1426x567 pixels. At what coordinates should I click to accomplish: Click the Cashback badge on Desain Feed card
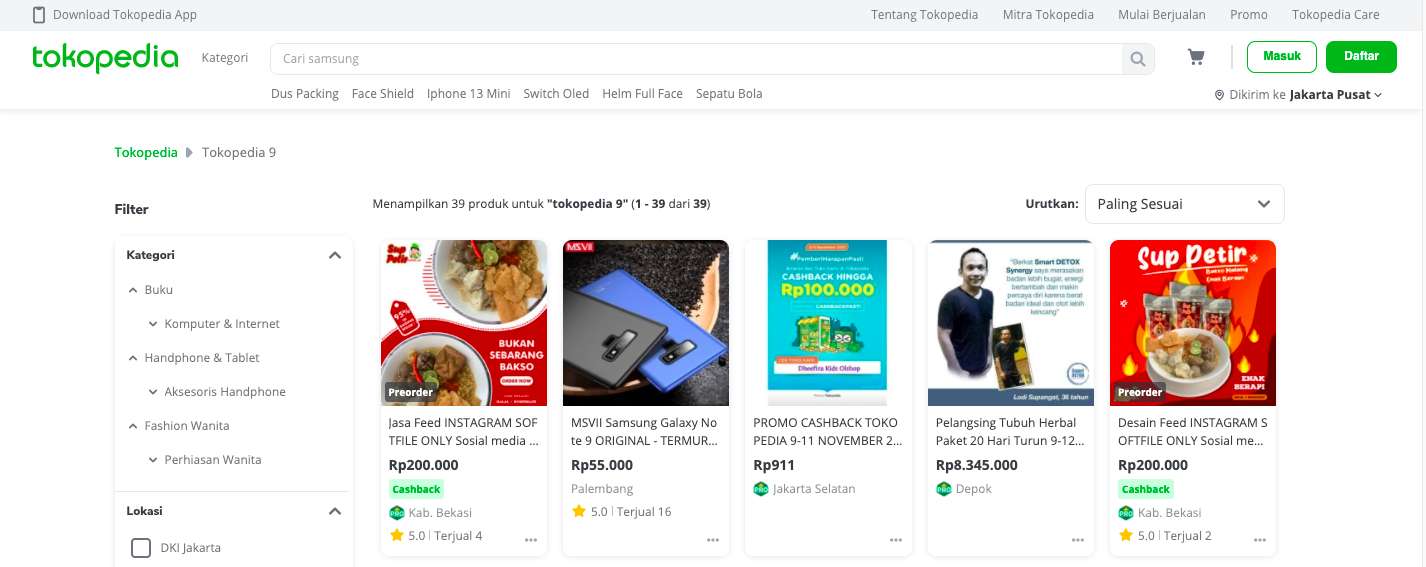[x=1145, y=489]
